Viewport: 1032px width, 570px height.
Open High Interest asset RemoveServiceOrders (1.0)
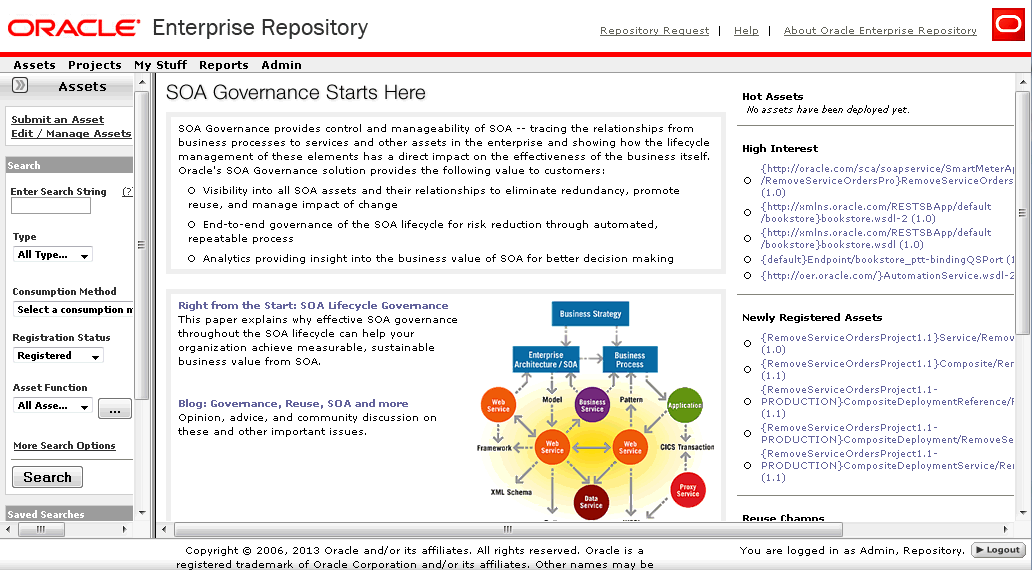pos(887,180)
